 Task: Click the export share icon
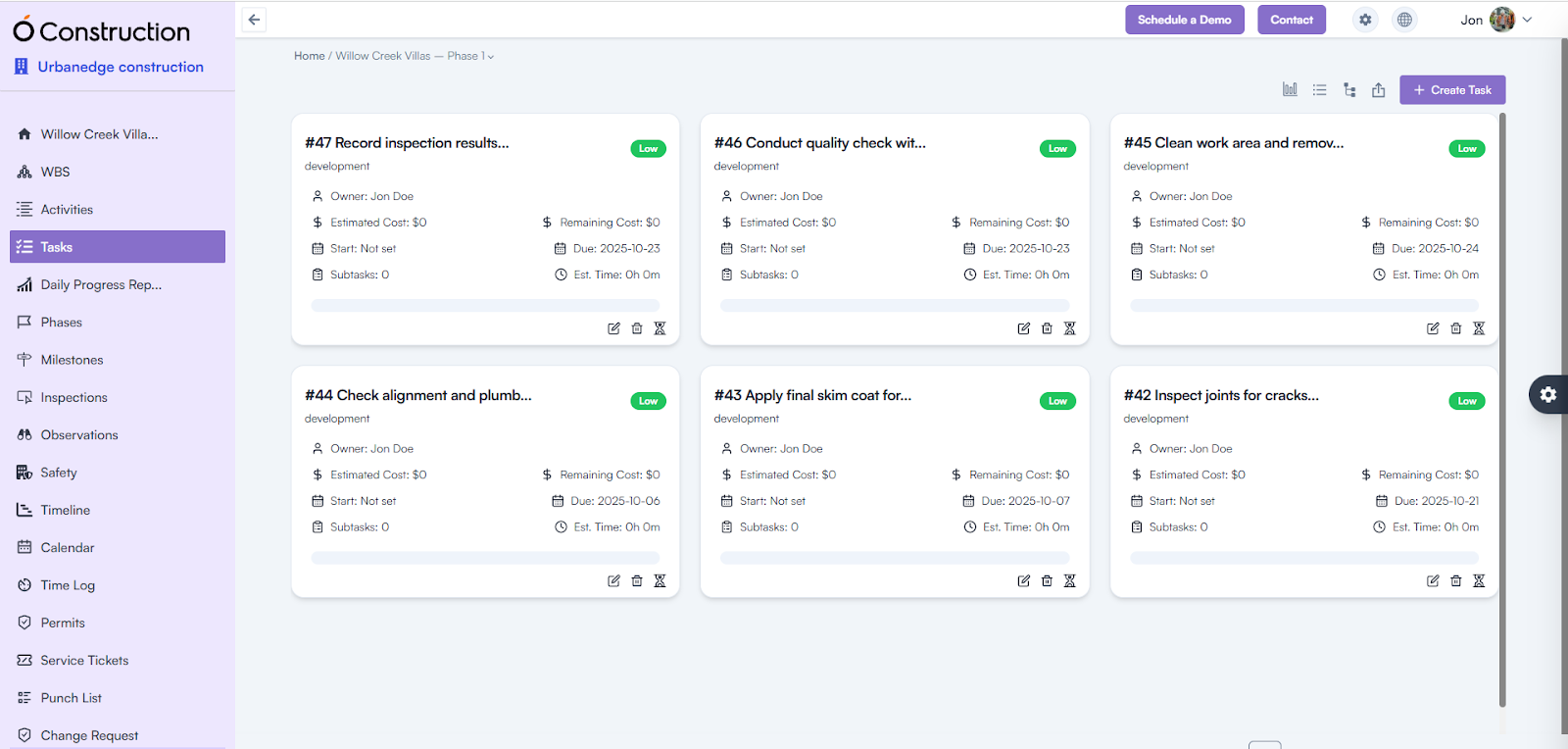point(1378,89)
